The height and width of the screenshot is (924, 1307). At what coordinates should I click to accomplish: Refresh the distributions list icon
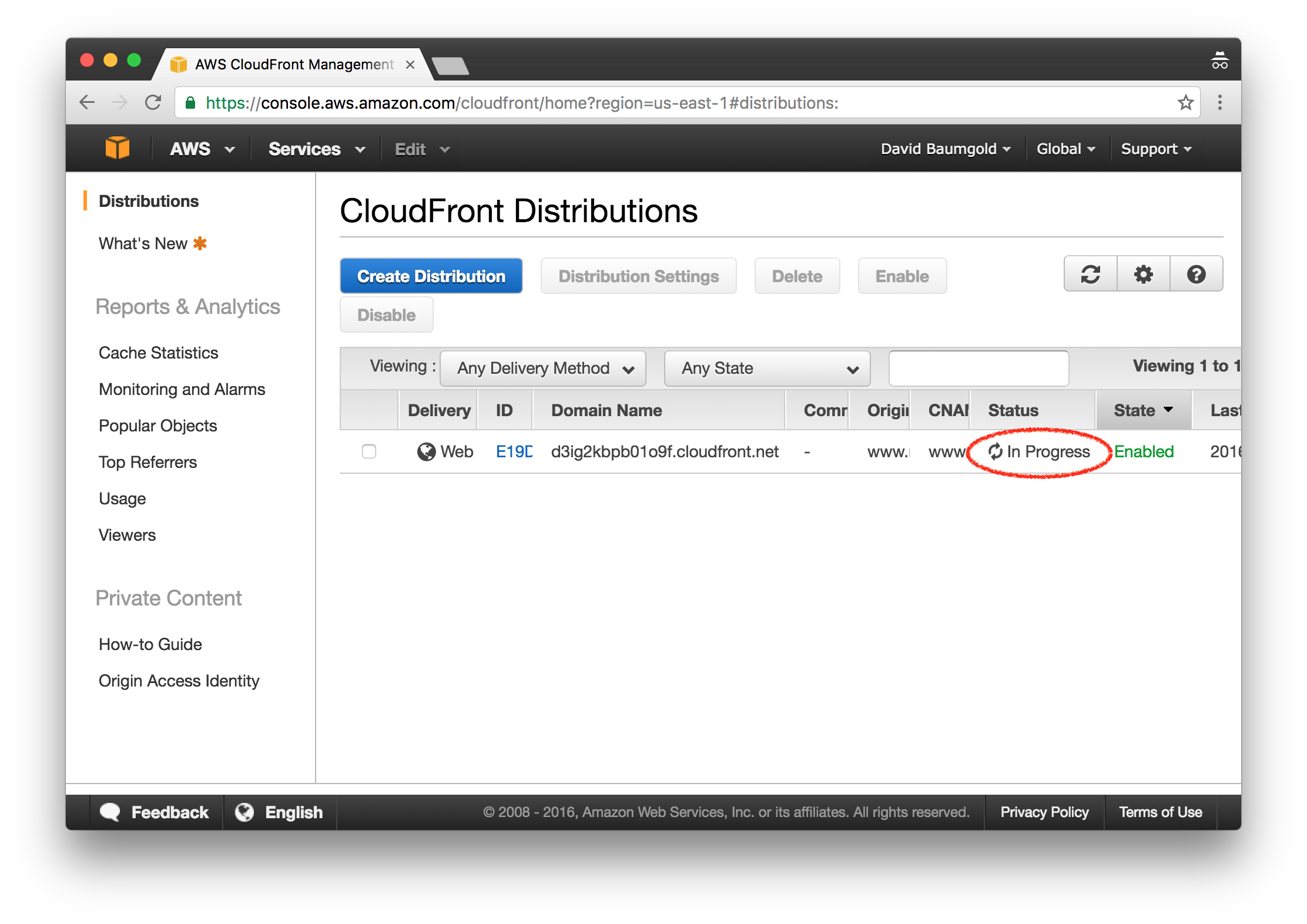(x=1090, y=274)
